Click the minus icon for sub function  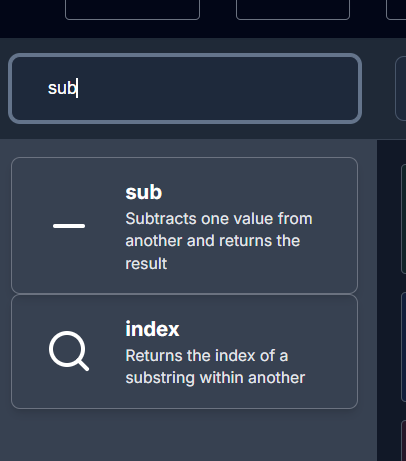click(69, 226)
